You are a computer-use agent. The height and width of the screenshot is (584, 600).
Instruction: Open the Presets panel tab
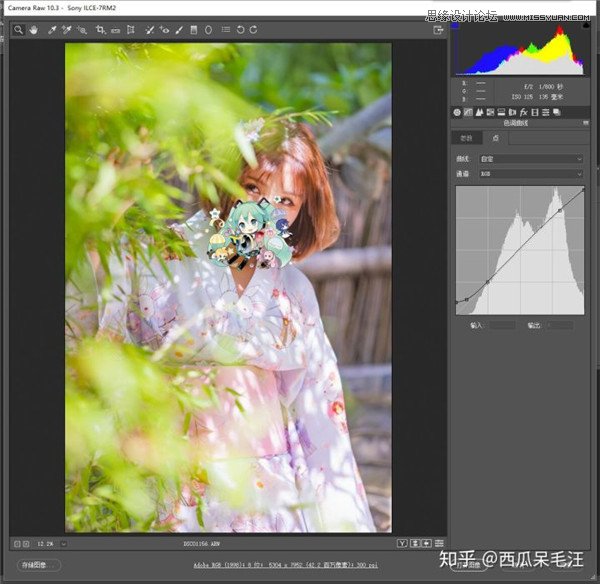pos(546,112)
